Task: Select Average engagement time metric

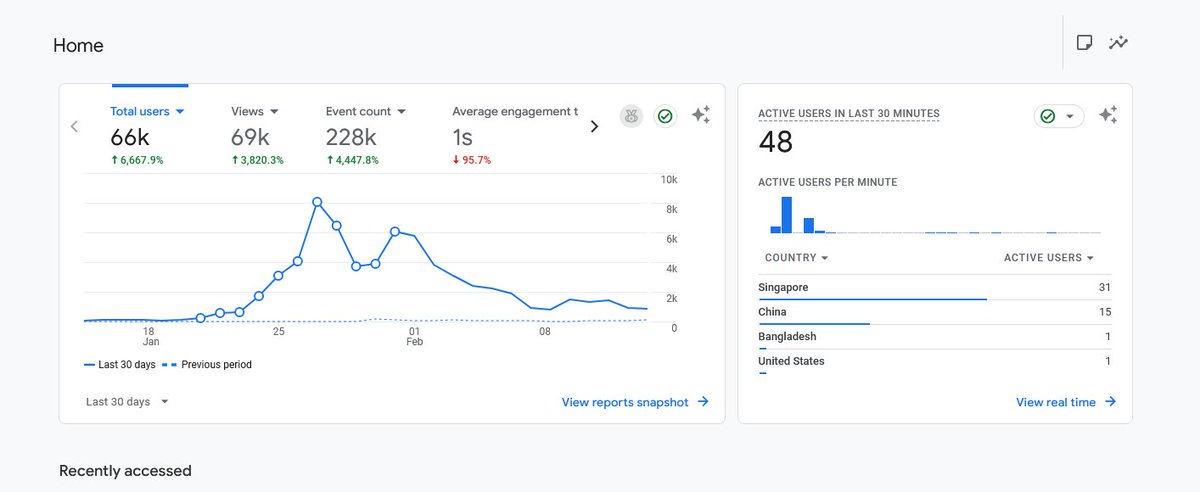Action: (515, 112)
